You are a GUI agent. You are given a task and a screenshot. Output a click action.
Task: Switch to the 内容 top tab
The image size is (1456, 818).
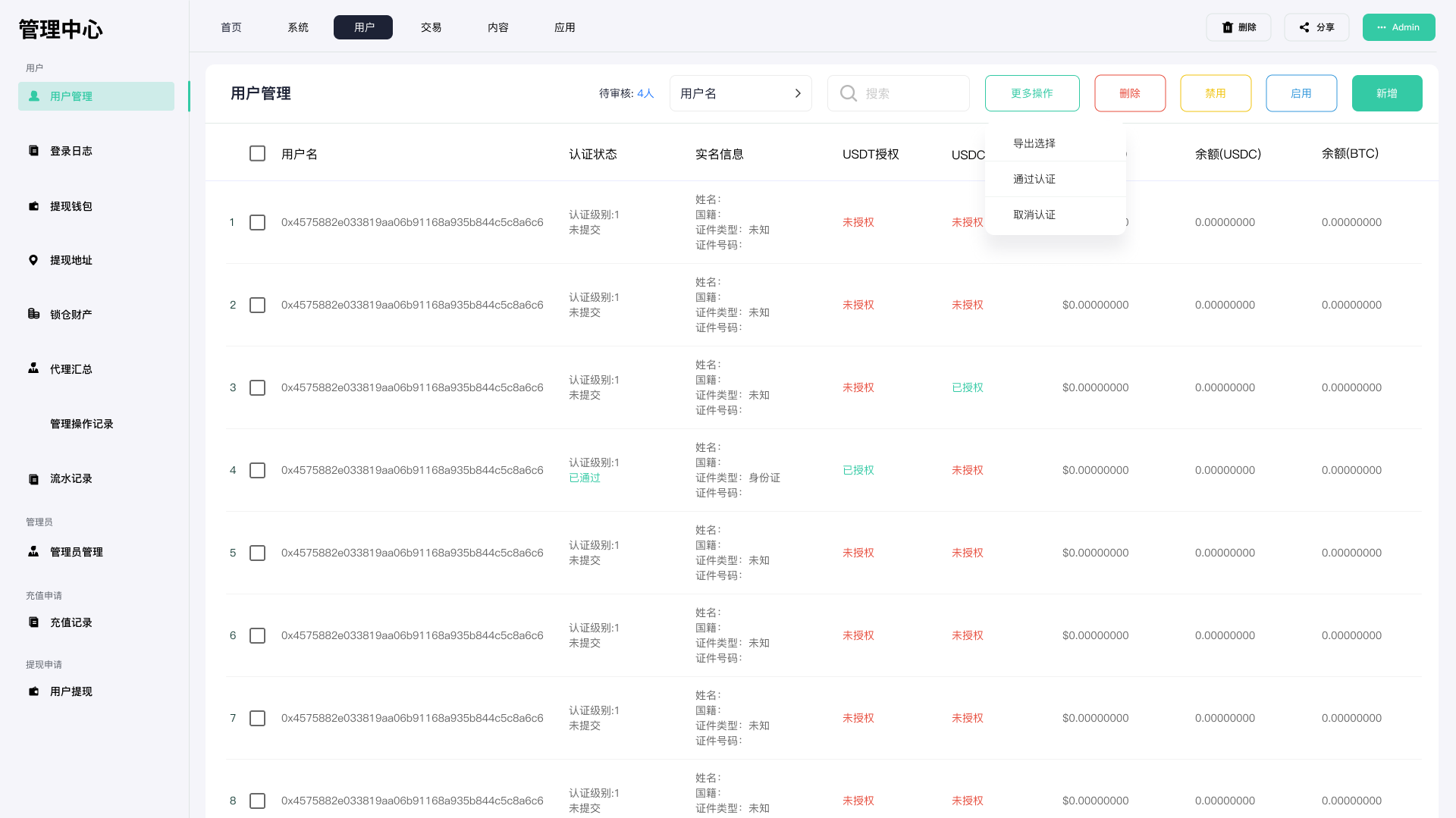click(x=498, y=27)
